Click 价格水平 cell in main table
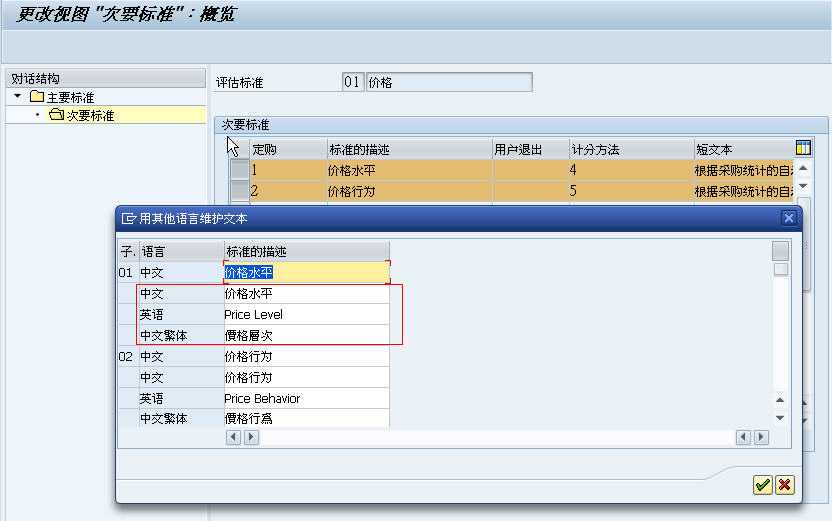Viewport: 832px width, 521px height. point(410,170)
